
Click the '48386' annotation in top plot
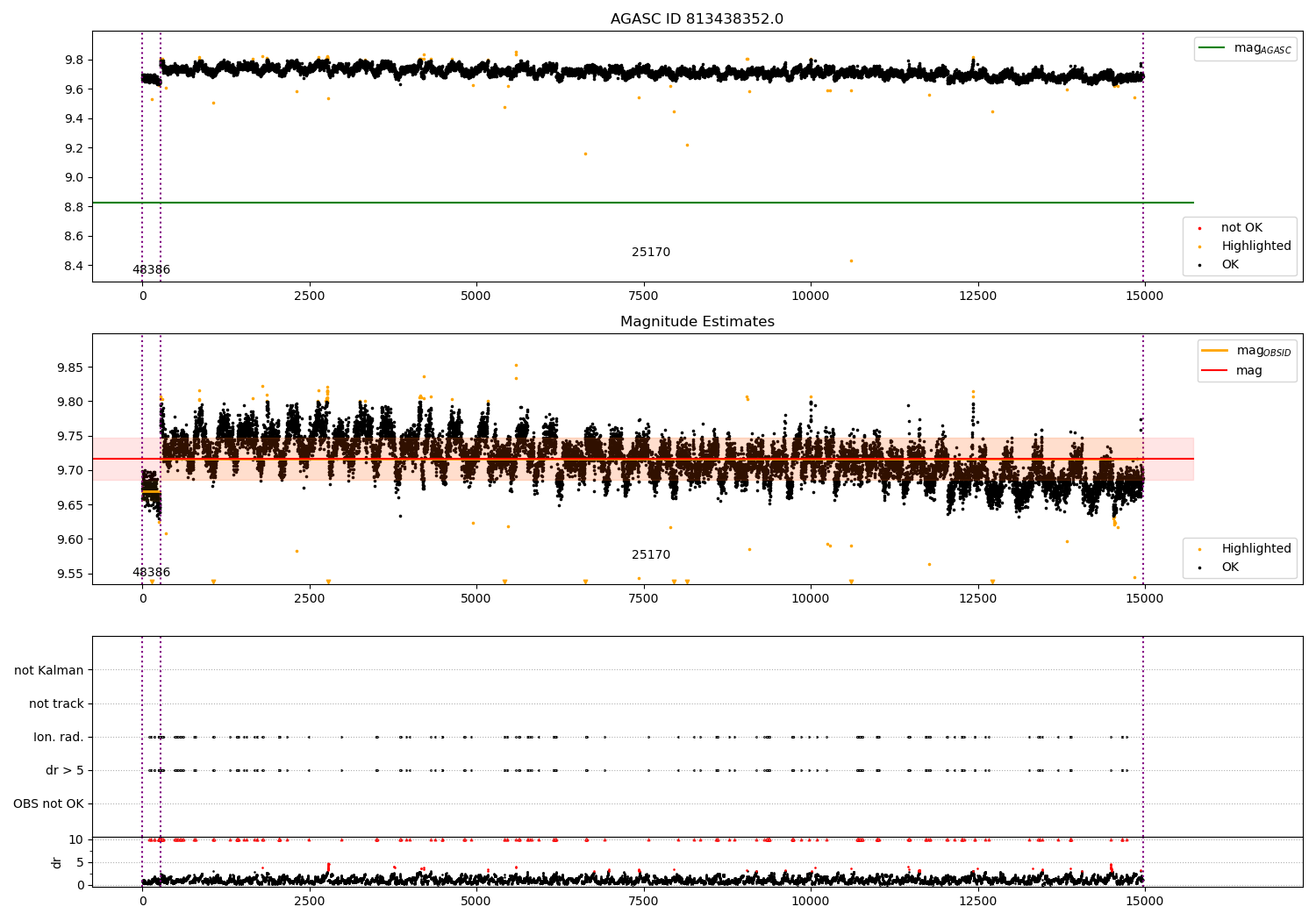152,270
